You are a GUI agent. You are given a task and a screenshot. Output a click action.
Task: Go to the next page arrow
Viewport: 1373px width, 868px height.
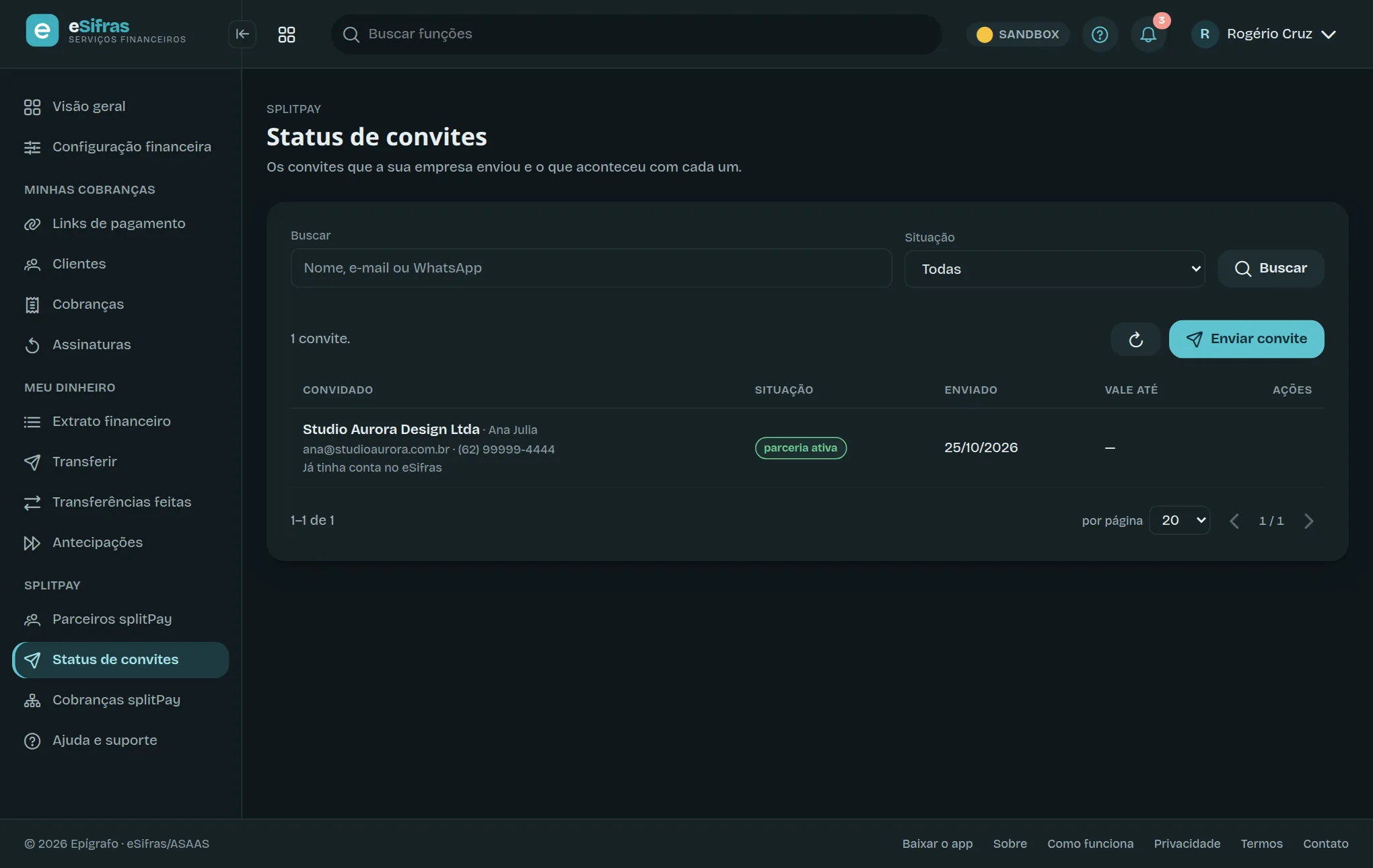click(x=1308, y=521)
